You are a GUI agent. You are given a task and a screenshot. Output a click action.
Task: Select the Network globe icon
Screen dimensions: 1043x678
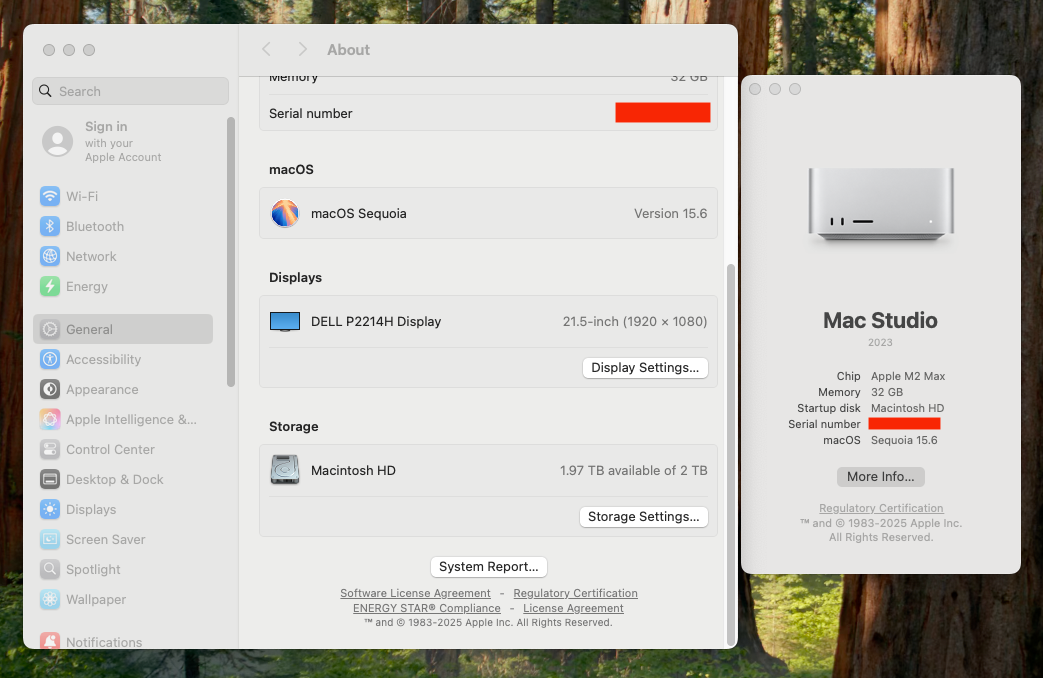(x=50, y=256)
